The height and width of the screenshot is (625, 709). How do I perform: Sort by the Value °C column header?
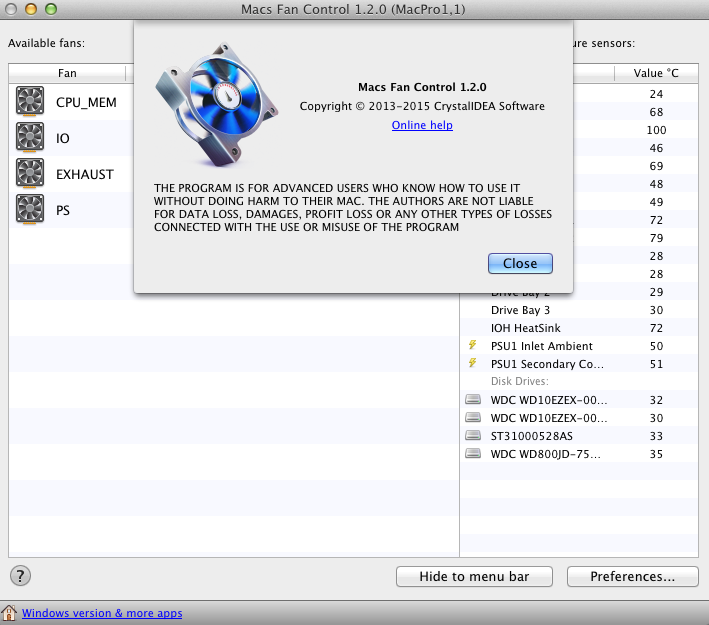656,73
